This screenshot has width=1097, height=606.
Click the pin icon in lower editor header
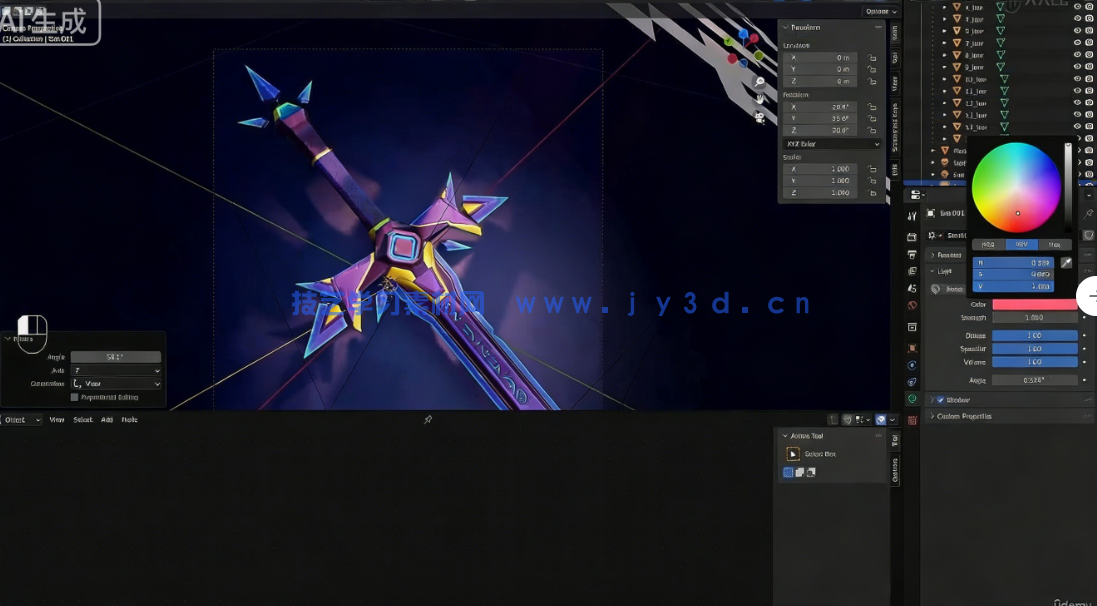pyautogui.click(x=428, y=420)
